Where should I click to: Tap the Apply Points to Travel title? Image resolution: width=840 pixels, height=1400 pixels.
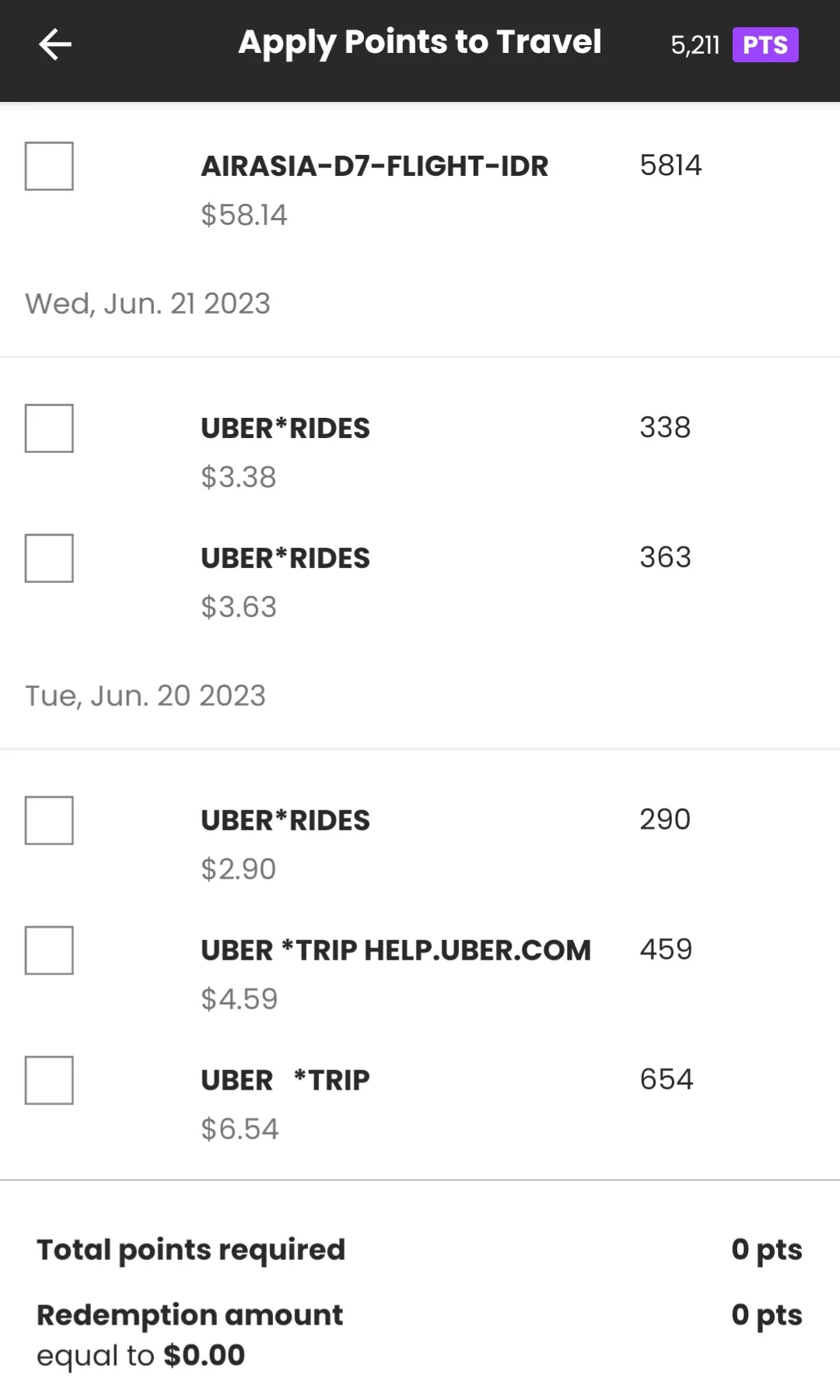419,42
